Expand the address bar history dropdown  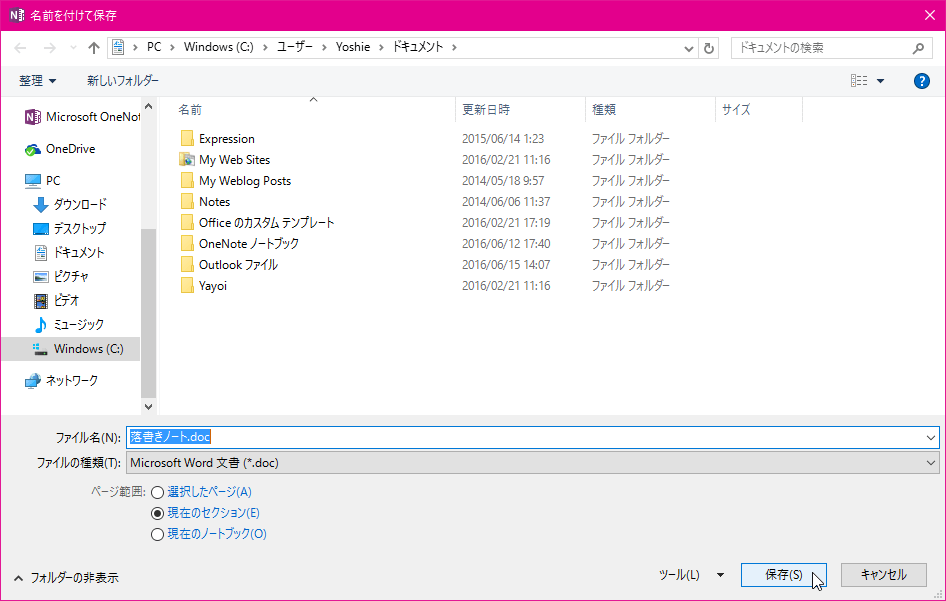click(x=688, y=48)
